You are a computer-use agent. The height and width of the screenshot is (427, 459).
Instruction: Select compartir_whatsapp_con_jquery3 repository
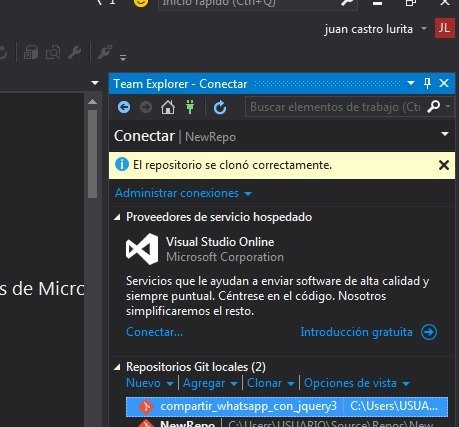pyautogui.click(x=287, y=406)
